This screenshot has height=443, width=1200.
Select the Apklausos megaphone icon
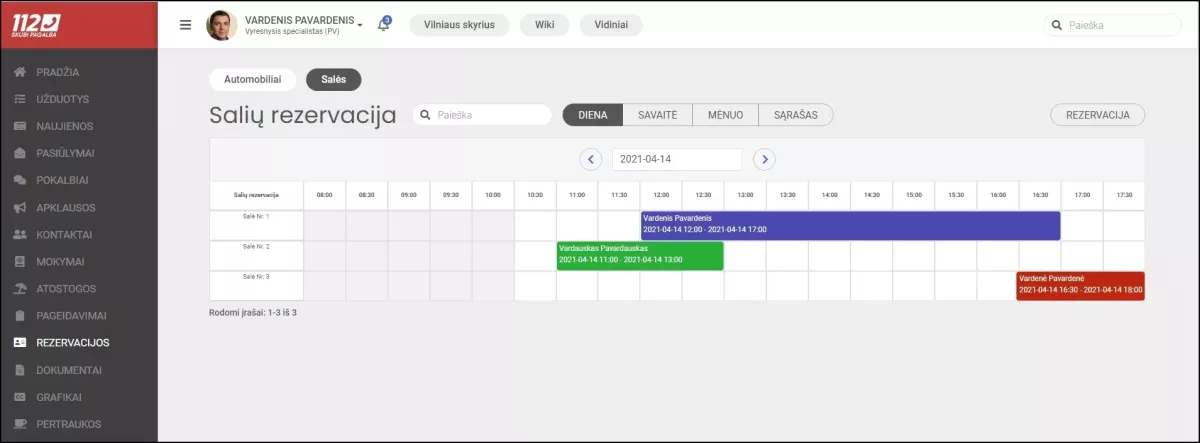click(x=20, y=208)
